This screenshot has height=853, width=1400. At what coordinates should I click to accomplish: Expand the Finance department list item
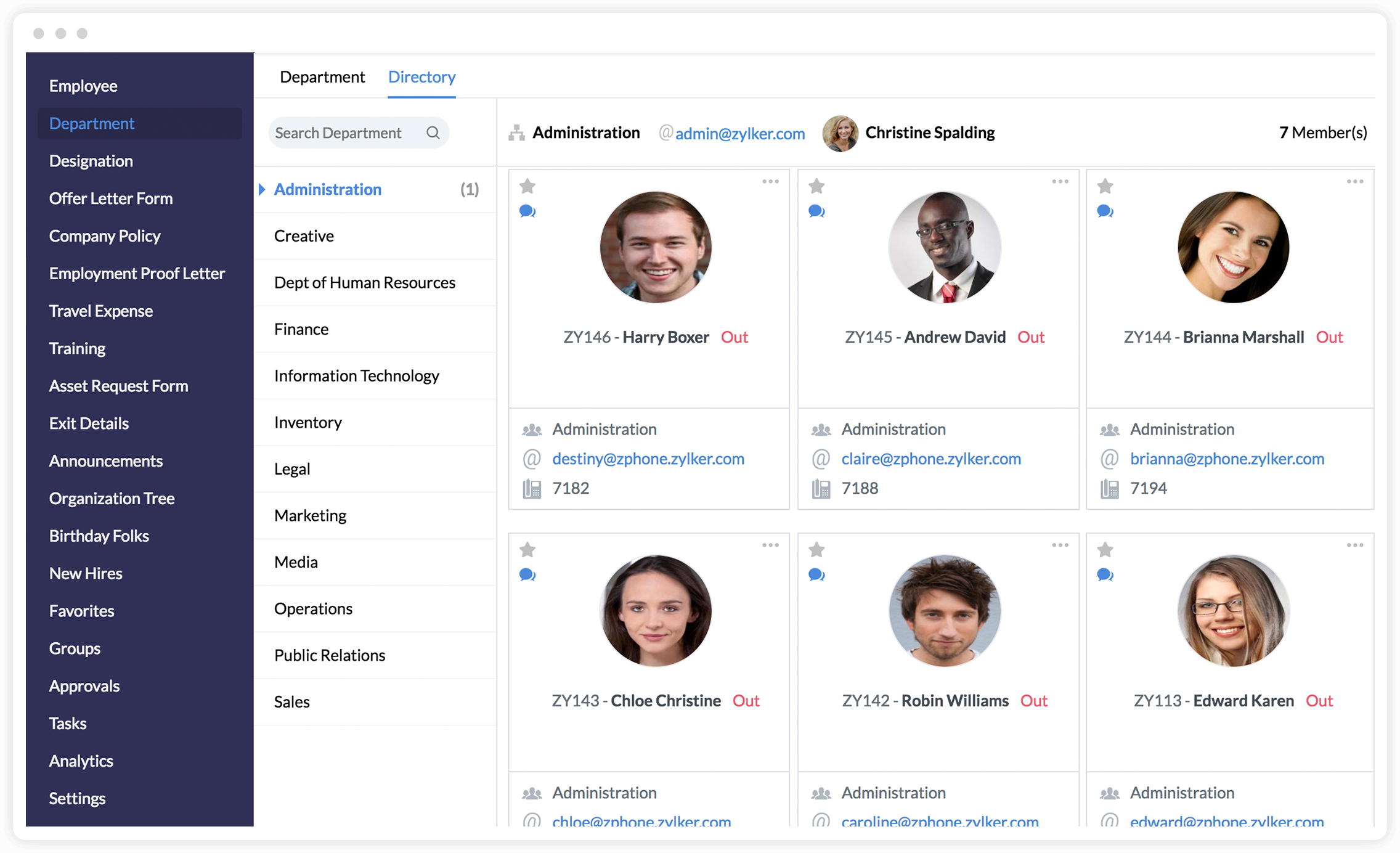[301, 328]
